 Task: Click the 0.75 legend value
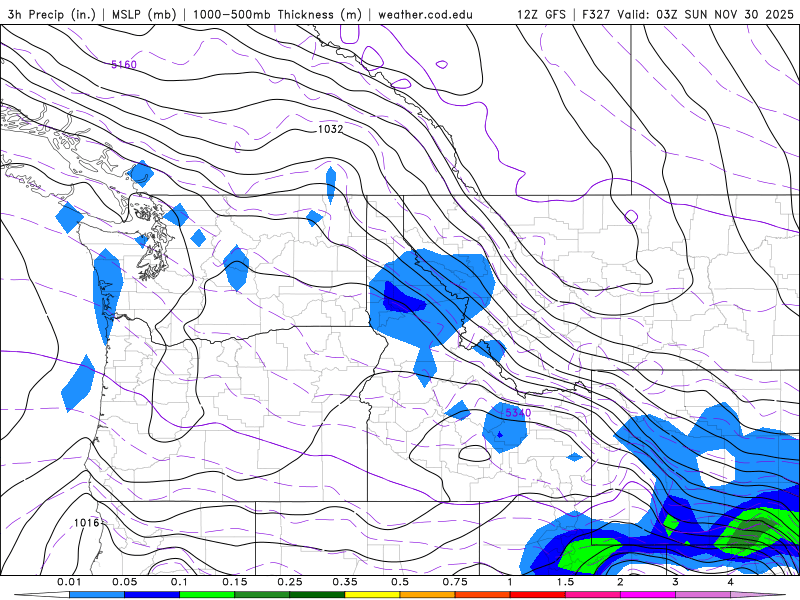455,582
